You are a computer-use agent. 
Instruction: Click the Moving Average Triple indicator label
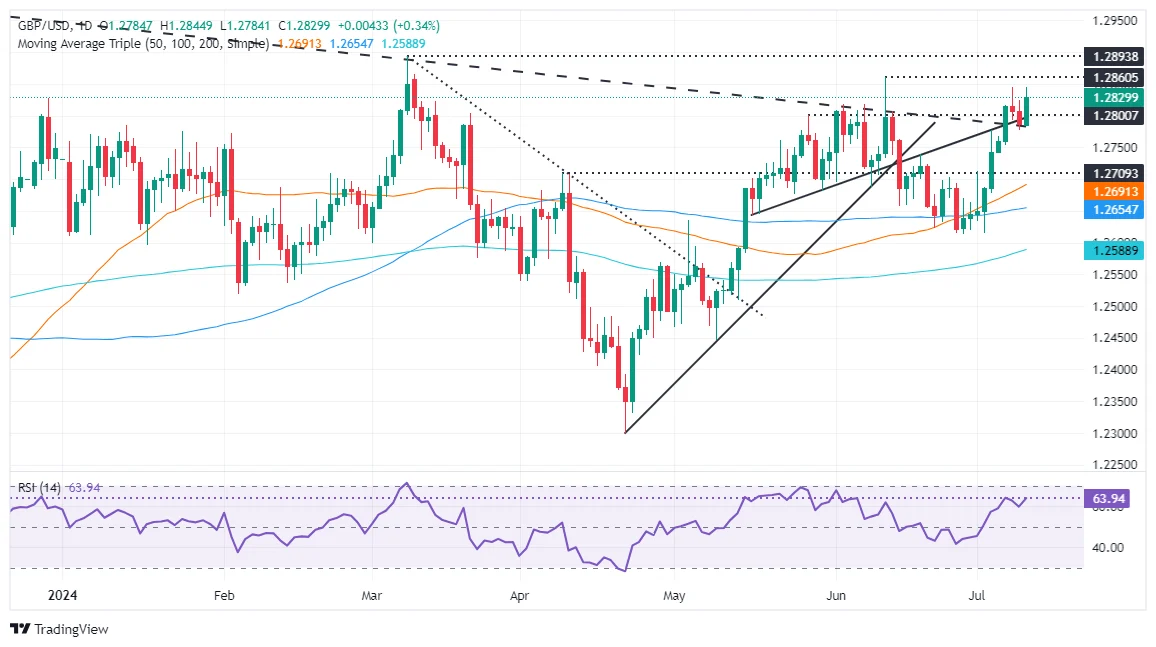[143, 43]
